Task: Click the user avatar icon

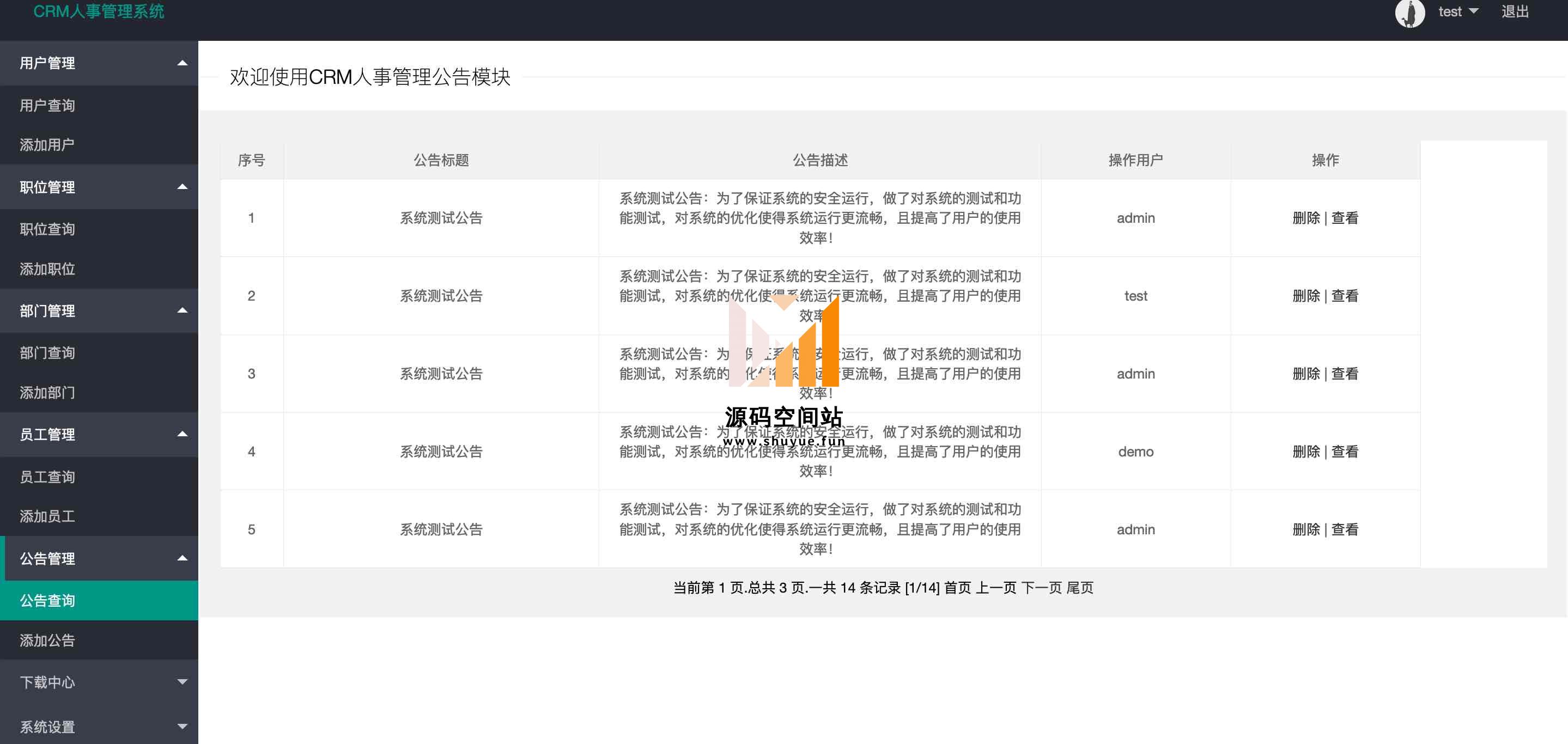Action: [1410, 13]
